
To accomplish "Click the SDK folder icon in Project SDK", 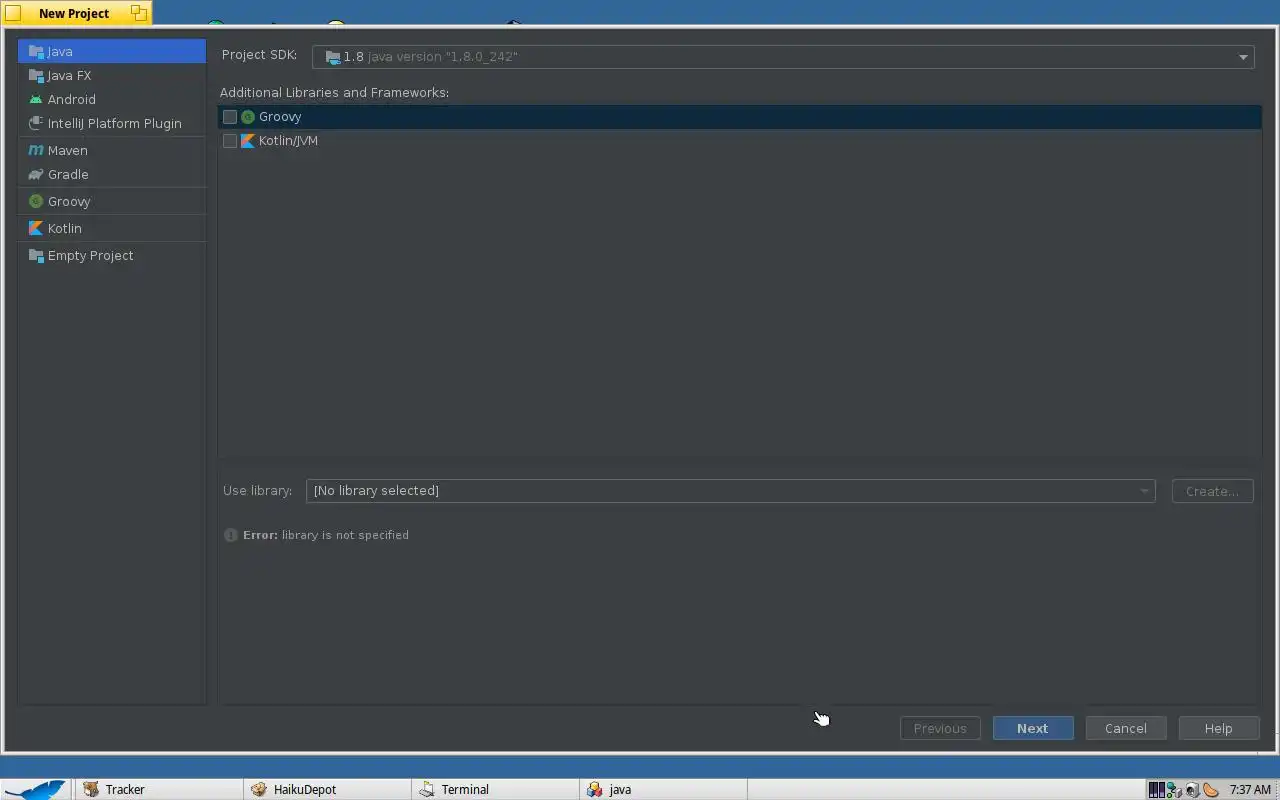I will coord(333,57).
